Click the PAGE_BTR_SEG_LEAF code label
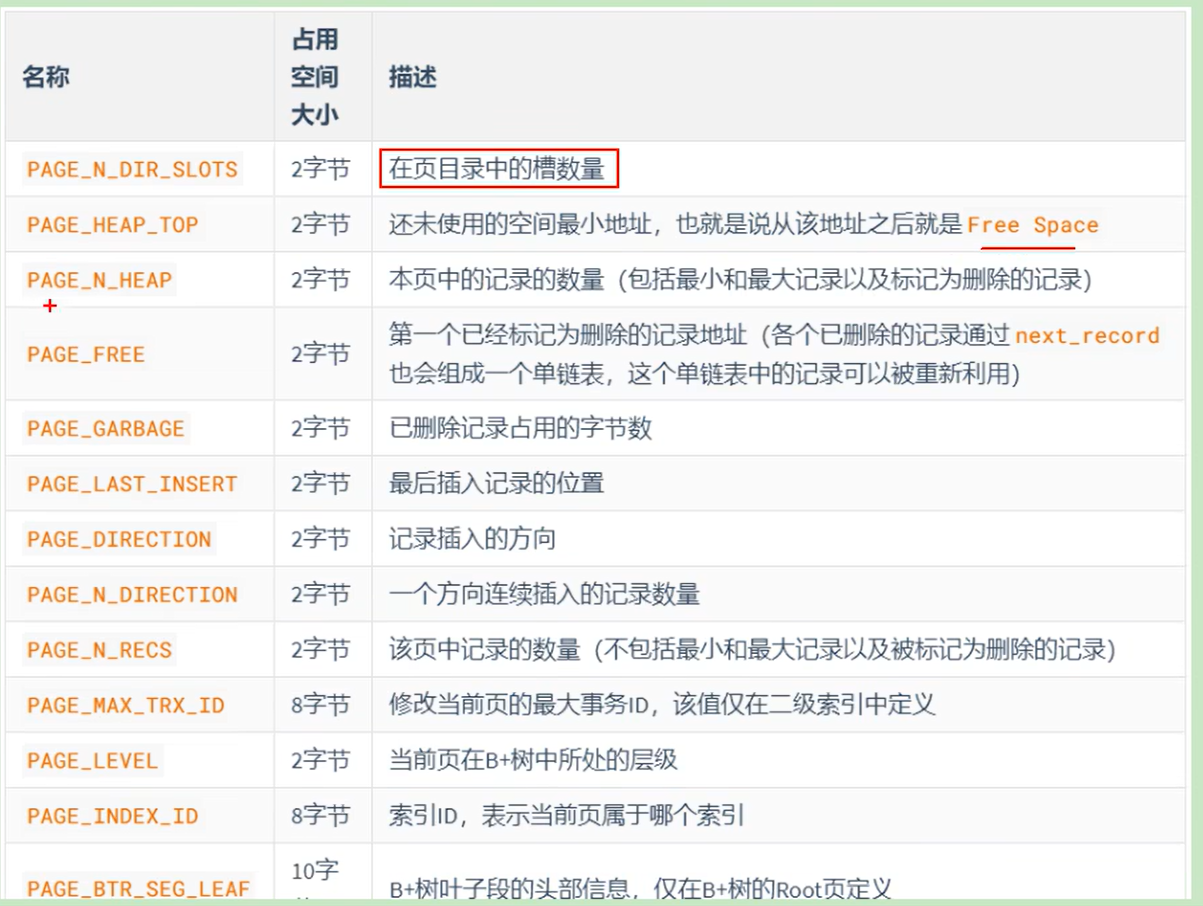Image resolution: width=1203 pixels, height=906 pixels. (138, 888)
